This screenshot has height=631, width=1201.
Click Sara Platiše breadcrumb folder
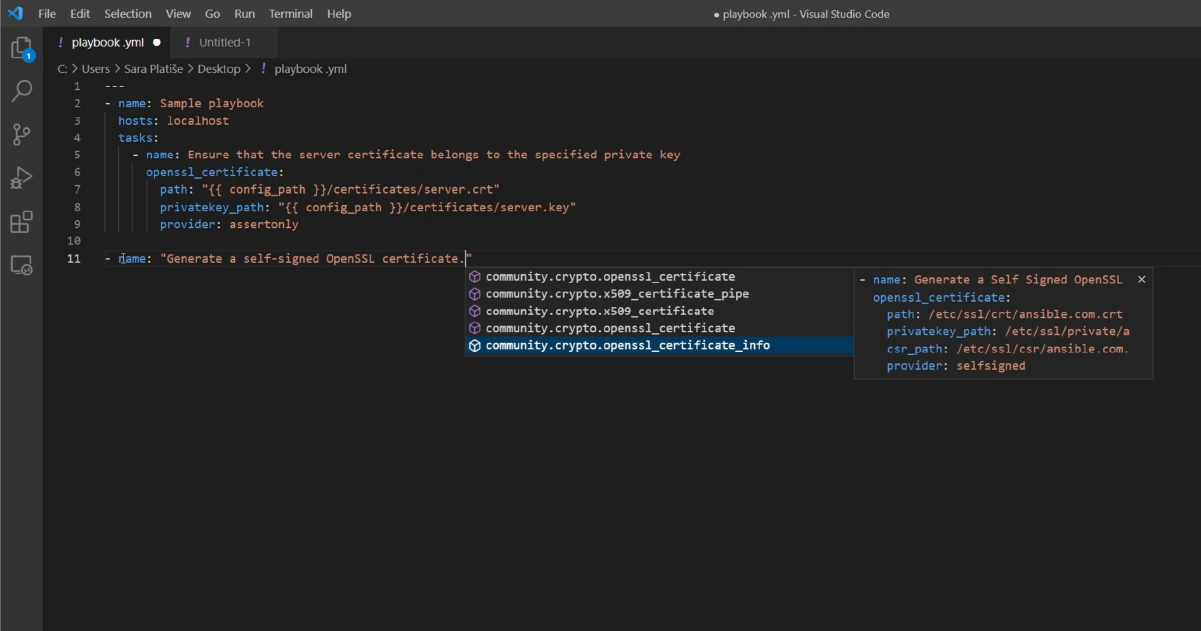pyautogui.click(x=152, y=69)
